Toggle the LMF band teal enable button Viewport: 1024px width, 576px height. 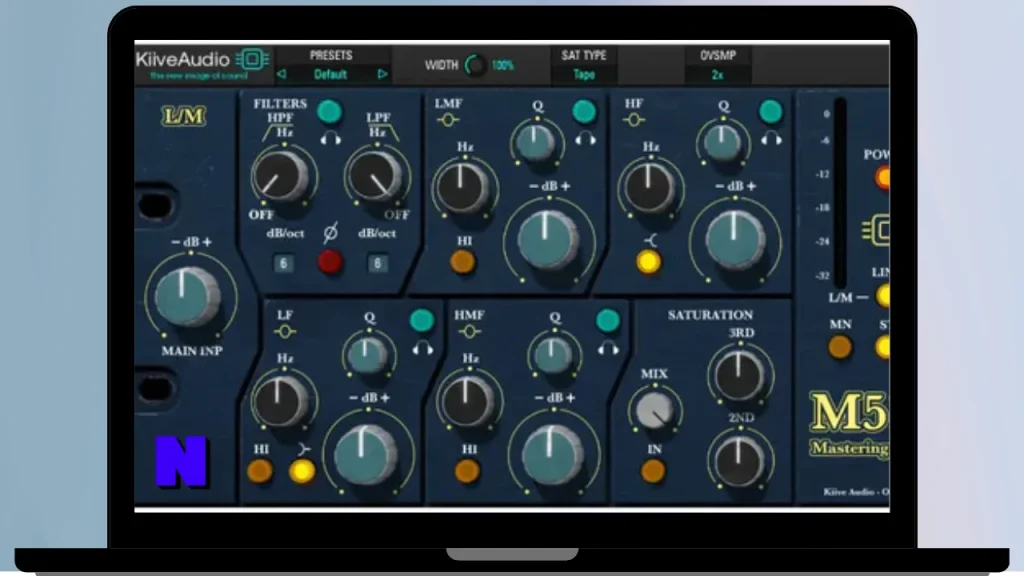coord(584,112)
